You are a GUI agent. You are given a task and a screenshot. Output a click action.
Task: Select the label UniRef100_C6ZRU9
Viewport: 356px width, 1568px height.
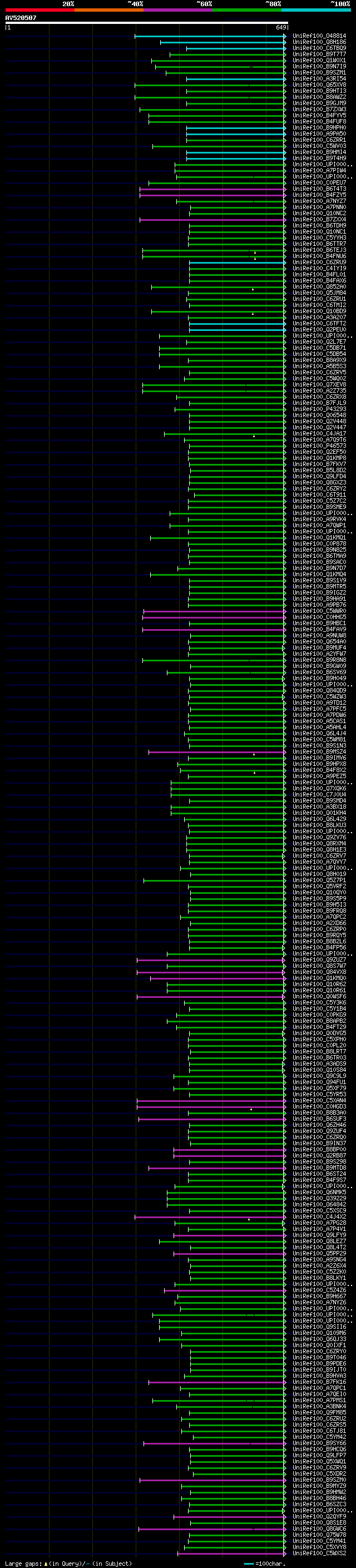click(319, 263)
